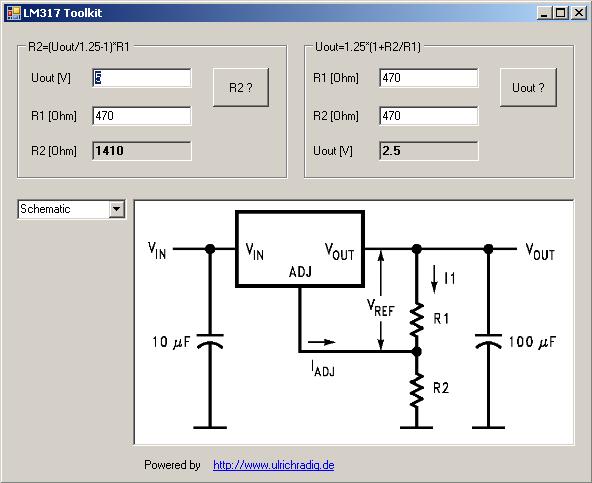
Task: Click the R1 resistor symbol in schematic
Action: 416,319
